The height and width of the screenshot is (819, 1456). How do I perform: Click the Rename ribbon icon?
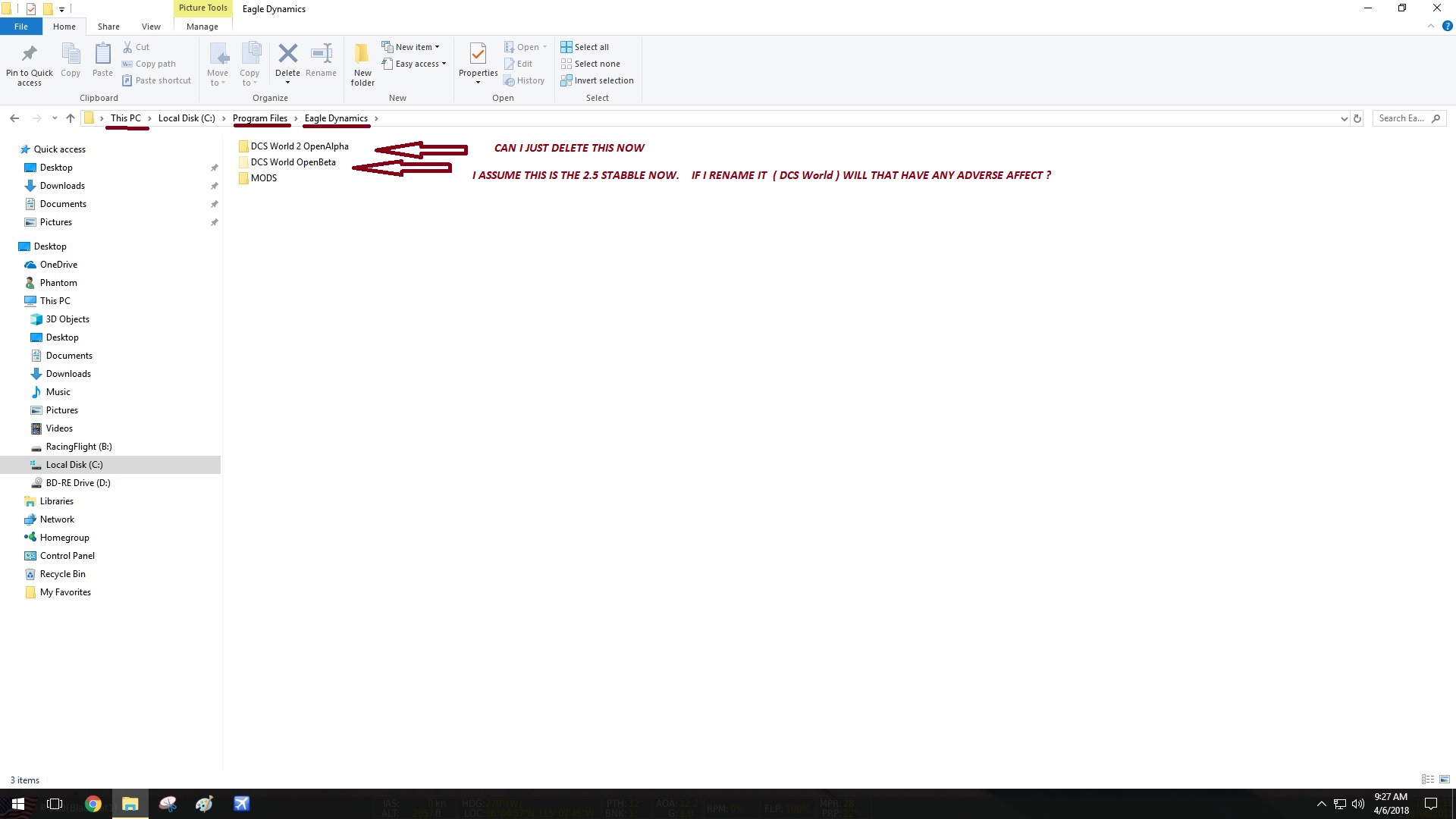coord(322,54)
